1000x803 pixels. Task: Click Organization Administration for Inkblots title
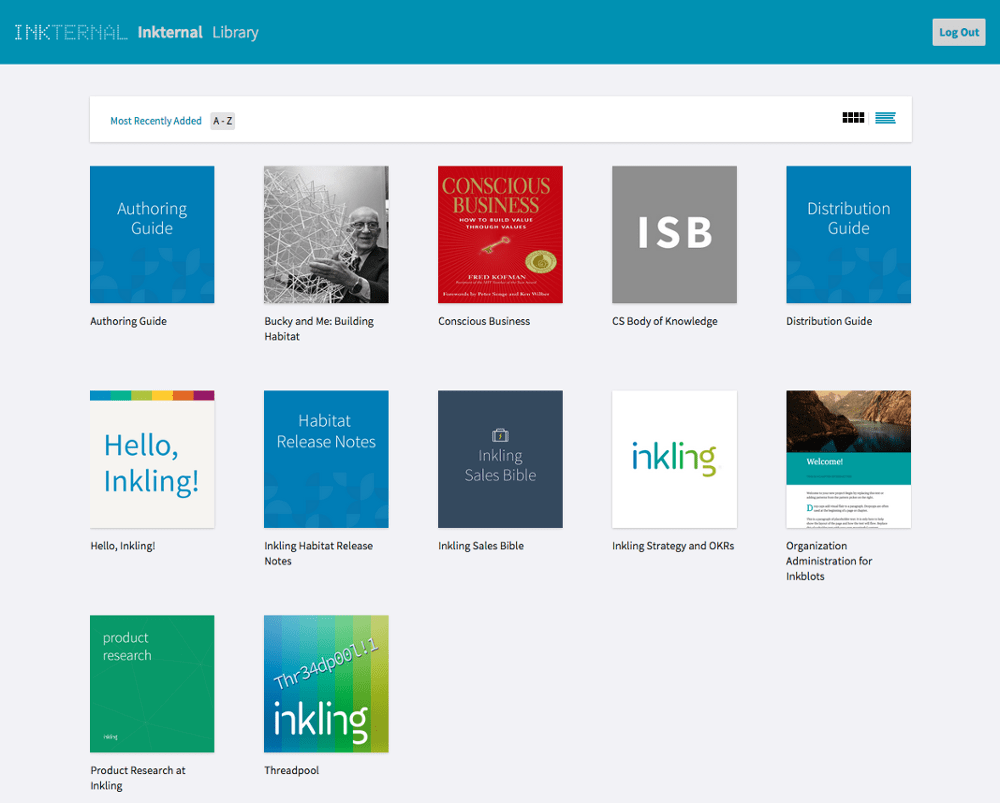click(829, 561)
